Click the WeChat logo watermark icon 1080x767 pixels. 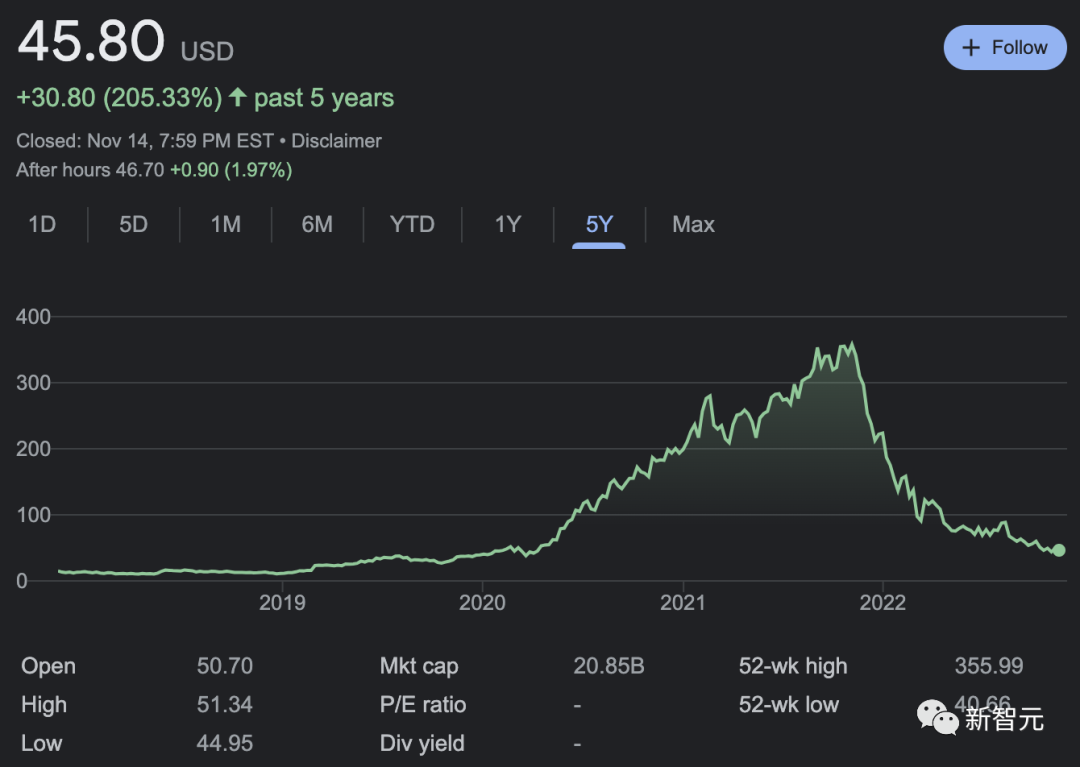tap(938, 717)
